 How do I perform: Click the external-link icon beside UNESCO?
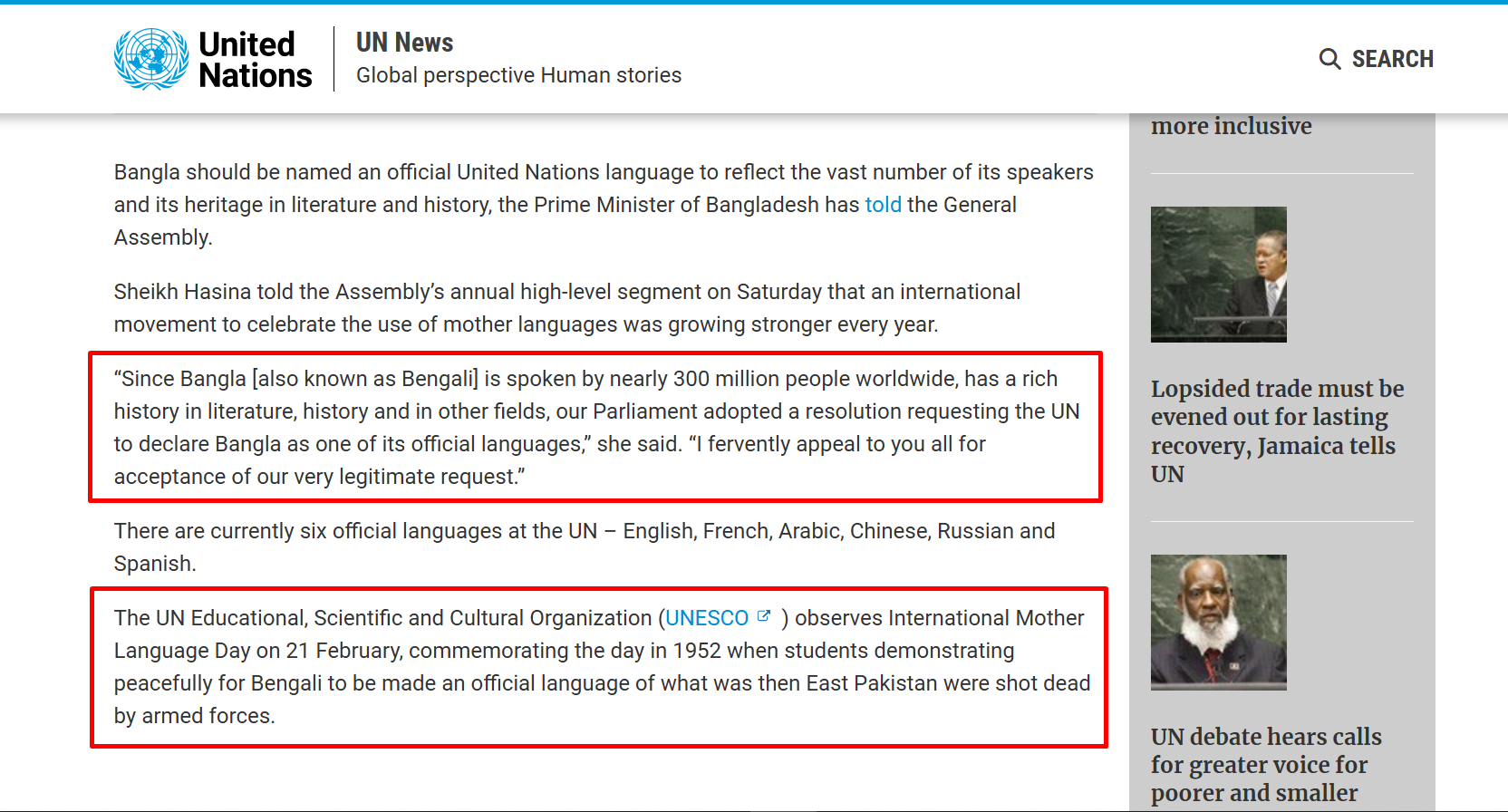(x=764, y=616)
